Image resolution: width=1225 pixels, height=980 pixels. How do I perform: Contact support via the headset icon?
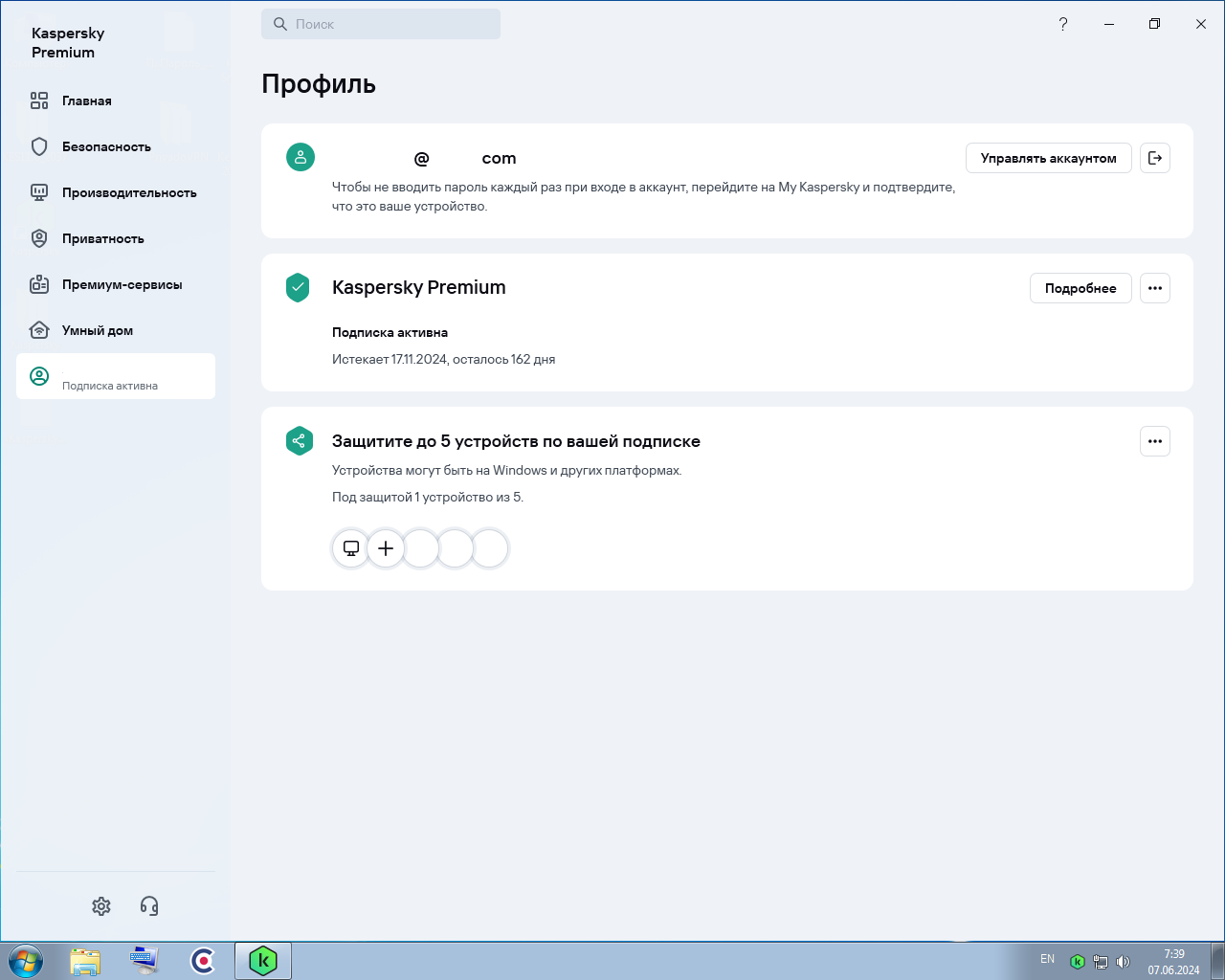(x=149, y=905)
